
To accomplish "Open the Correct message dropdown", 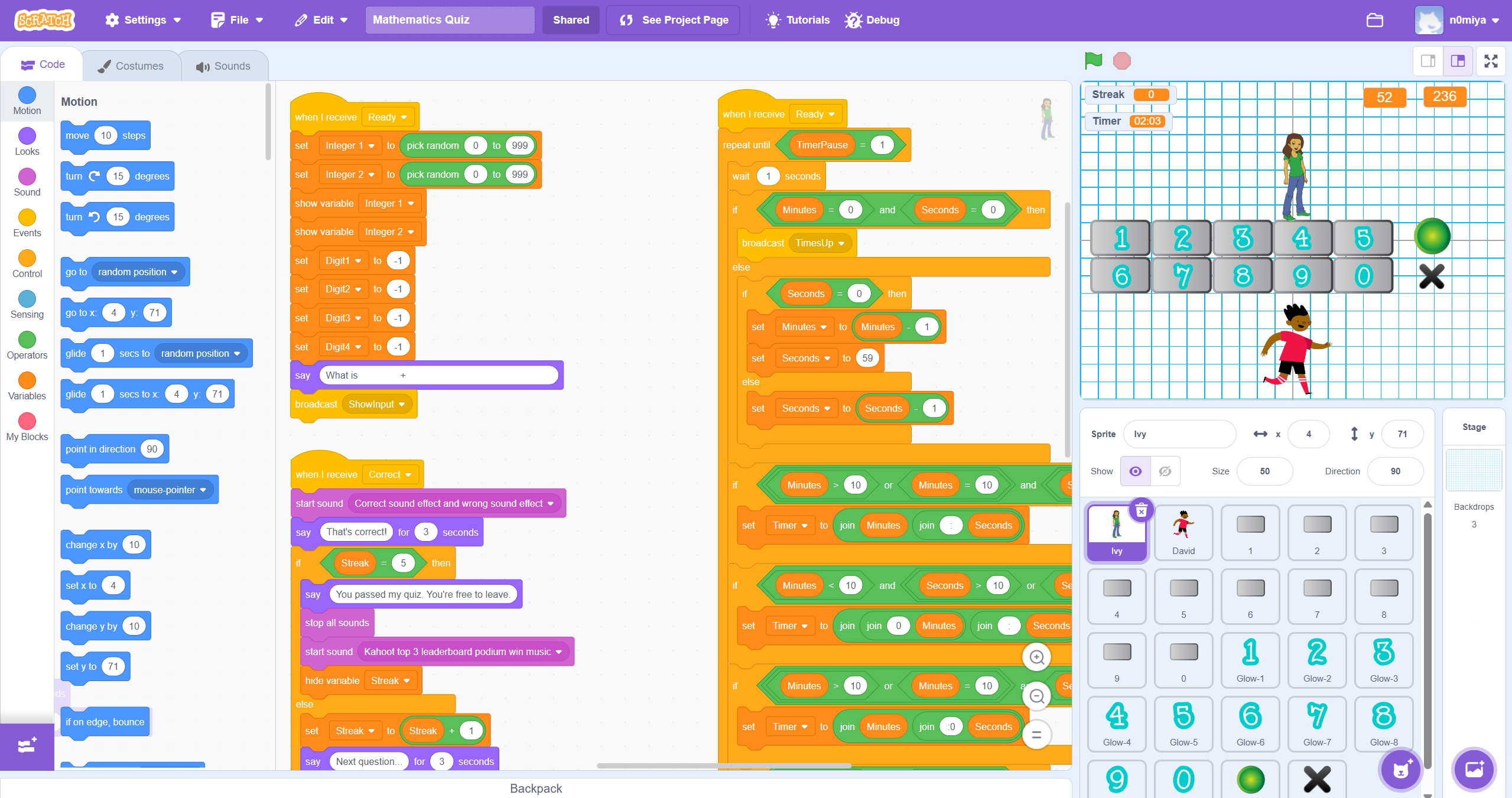I will [390, 474].
